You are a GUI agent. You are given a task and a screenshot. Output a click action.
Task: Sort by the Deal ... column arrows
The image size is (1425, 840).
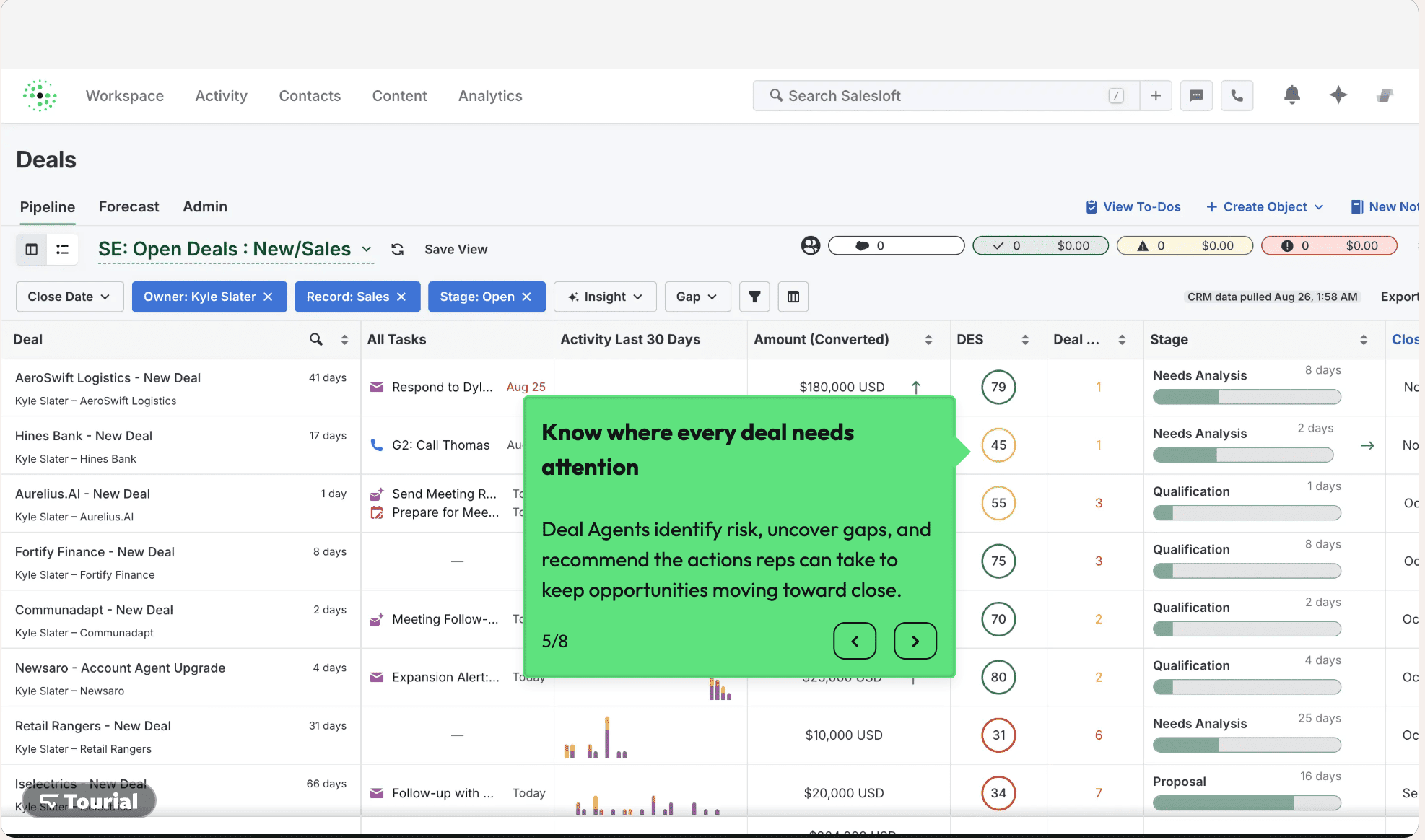click(x=1122, y=339)
